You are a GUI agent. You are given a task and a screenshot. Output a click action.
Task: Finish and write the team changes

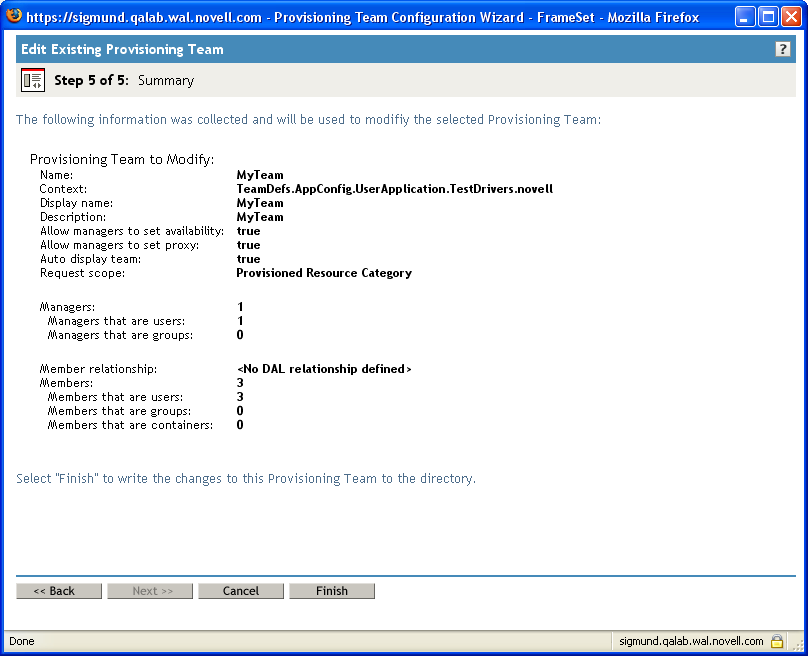point(332,591)
